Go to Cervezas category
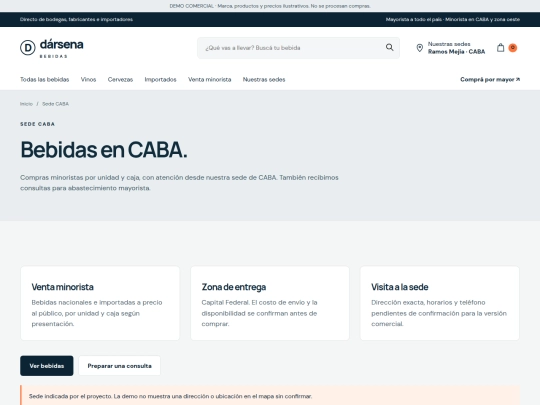The image size is (540, 405). click(x=120, y=80)
